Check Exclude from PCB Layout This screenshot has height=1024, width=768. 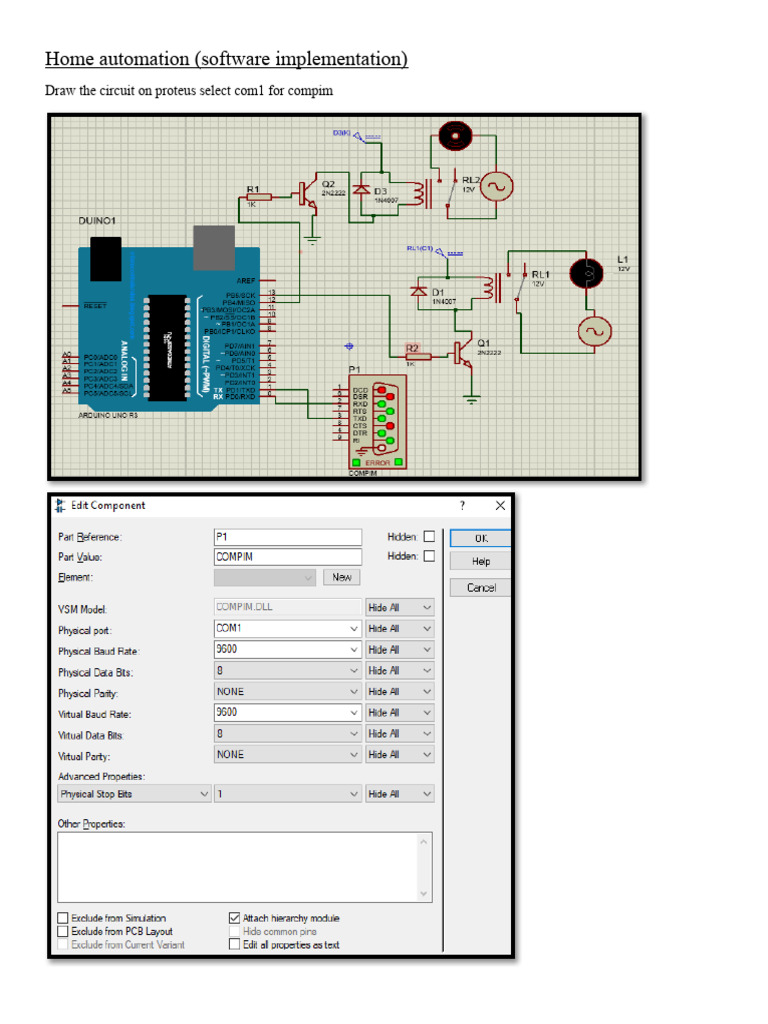63,931
